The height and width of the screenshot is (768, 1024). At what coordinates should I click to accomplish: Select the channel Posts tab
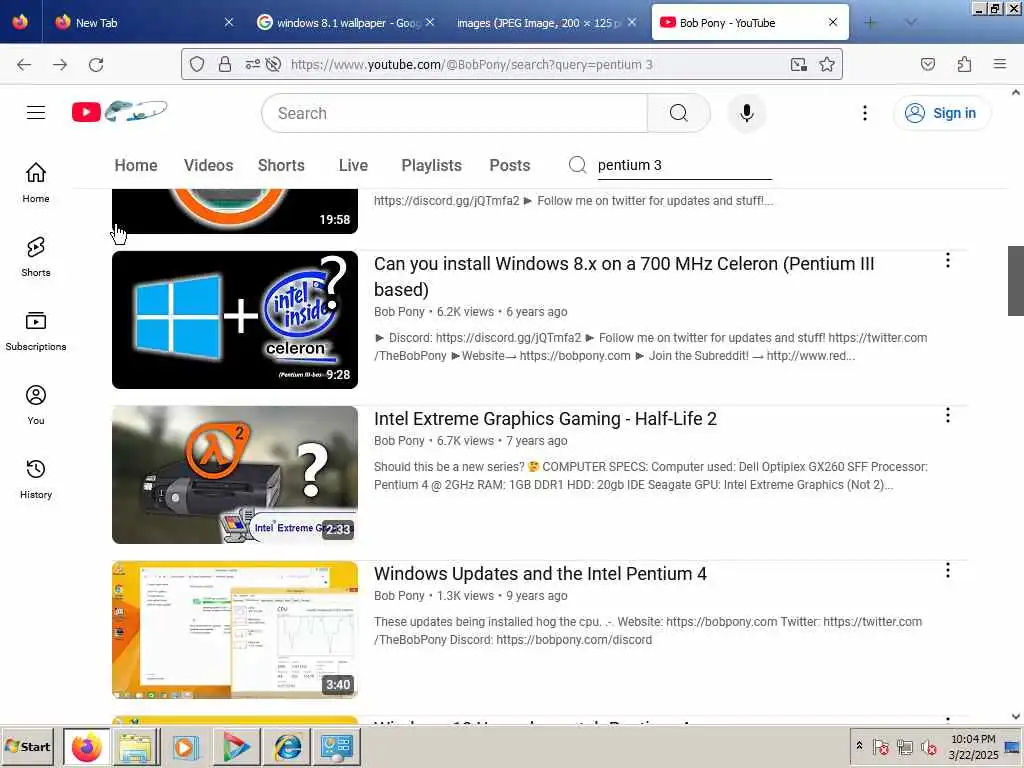tap(509, 165)
